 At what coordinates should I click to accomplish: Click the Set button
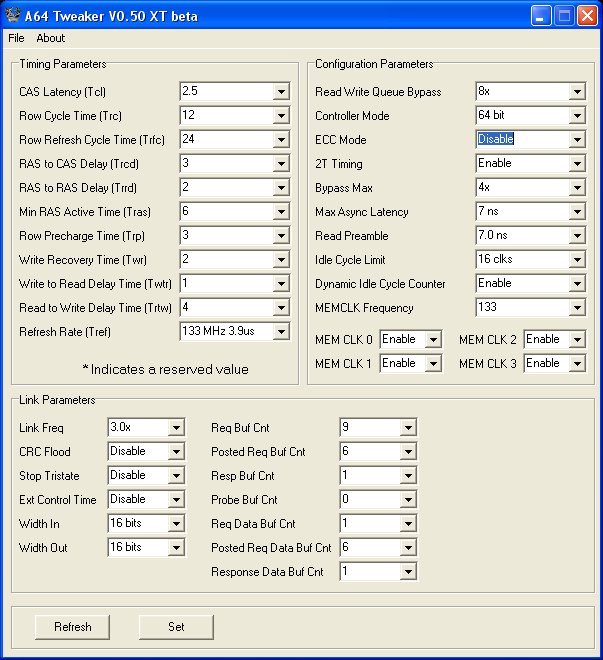[x=176, y=627]
